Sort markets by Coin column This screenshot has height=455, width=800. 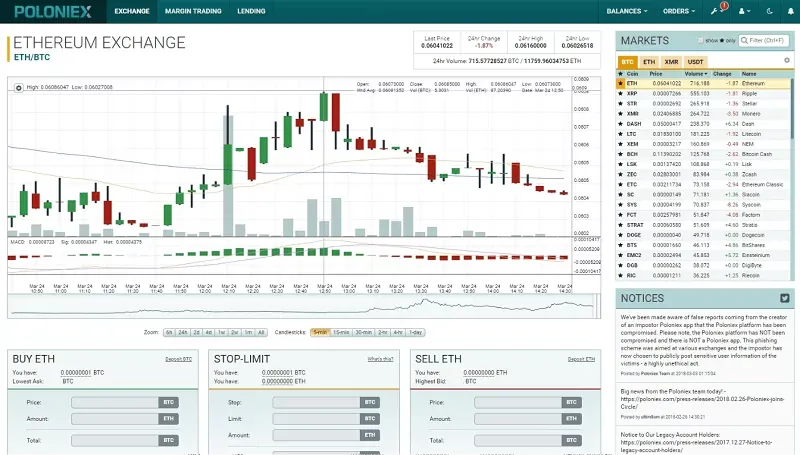(632, 74)
